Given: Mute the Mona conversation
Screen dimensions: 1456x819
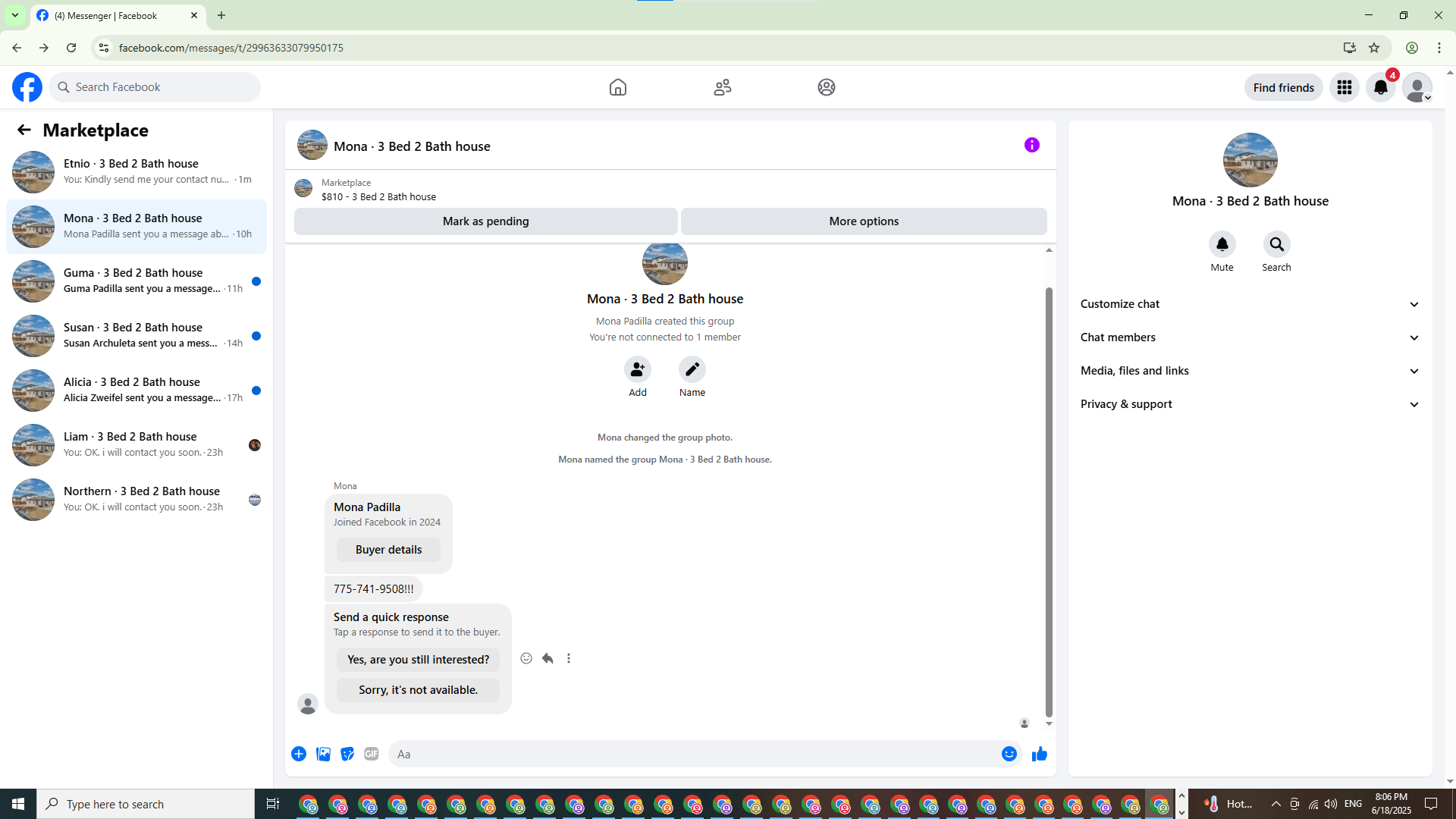Looking at the screenshot, I should coord(1222,244).
